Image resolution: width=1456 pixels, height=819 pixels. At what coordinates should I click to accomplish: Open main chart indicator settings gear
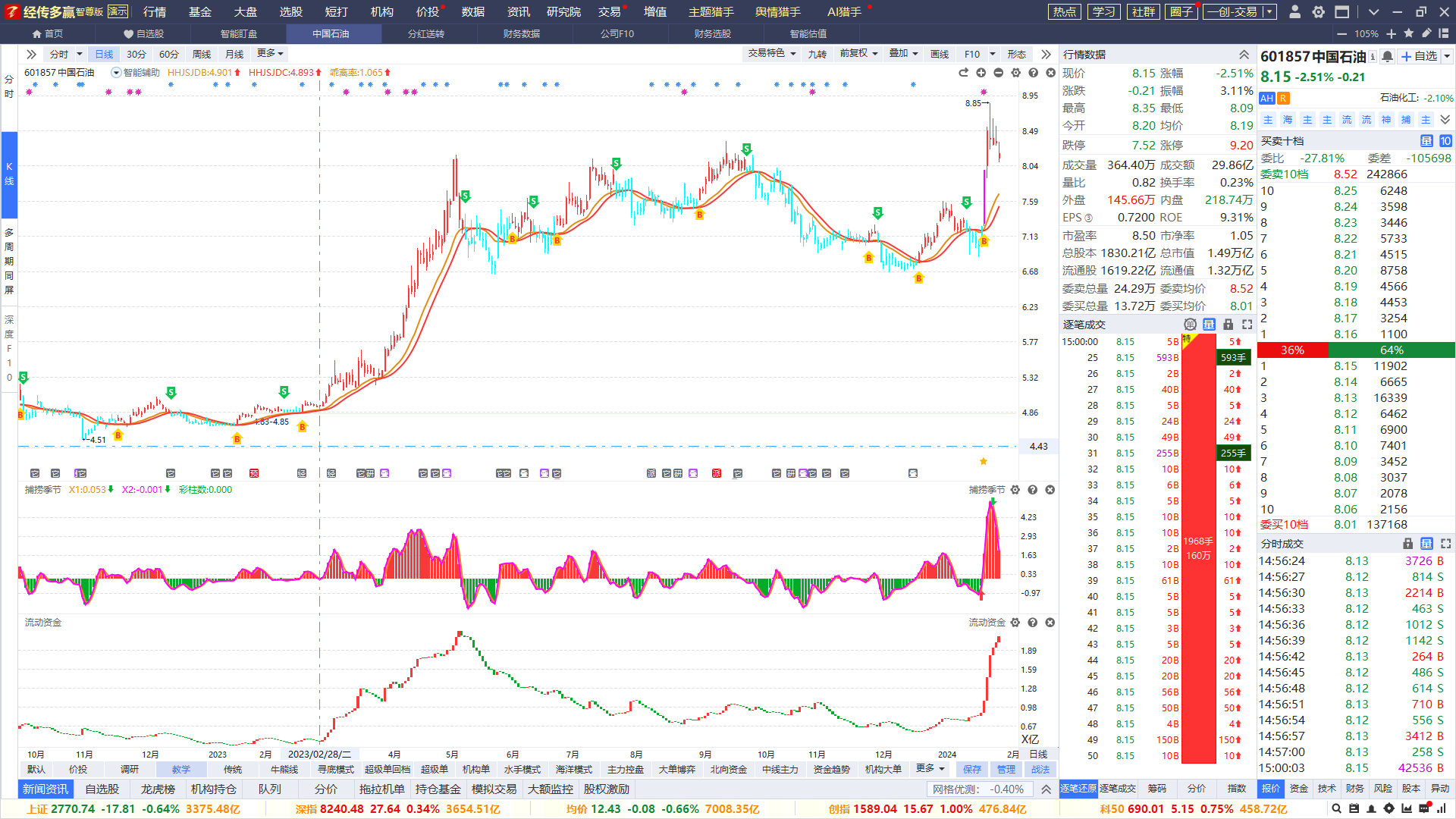(1016, 73)
